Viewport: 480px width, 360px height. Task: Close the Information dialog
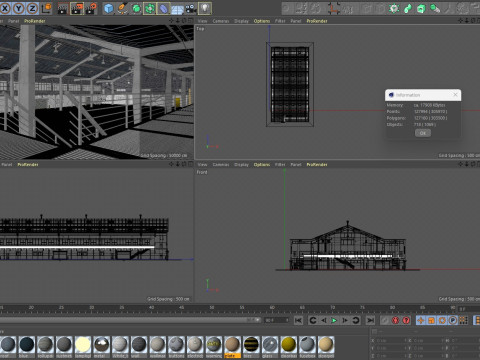[455, 95]
